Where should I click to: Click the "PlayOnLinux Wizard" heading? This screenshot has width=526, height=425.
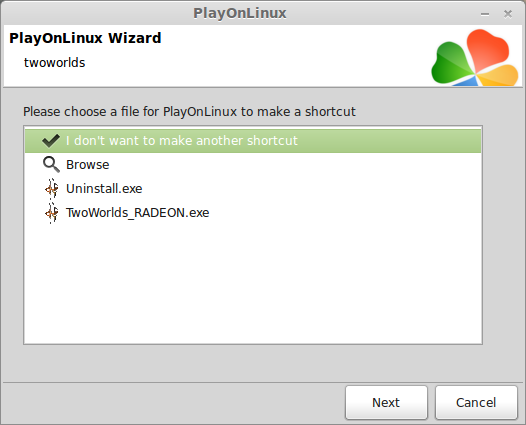pos(85,38)
